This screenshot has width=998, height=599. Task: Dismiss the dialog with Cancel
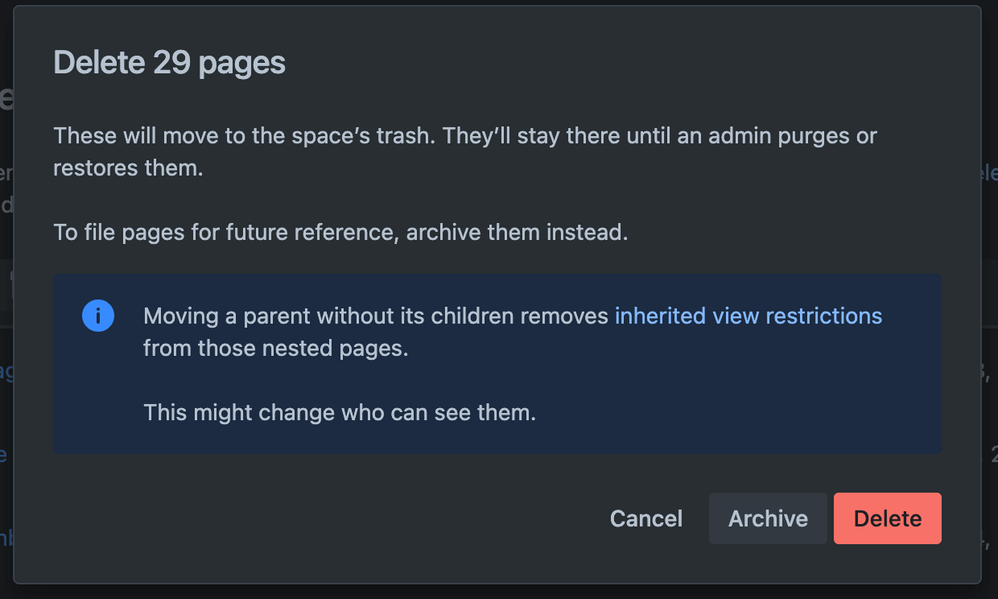pyautogui.click(x=646, y=518)
